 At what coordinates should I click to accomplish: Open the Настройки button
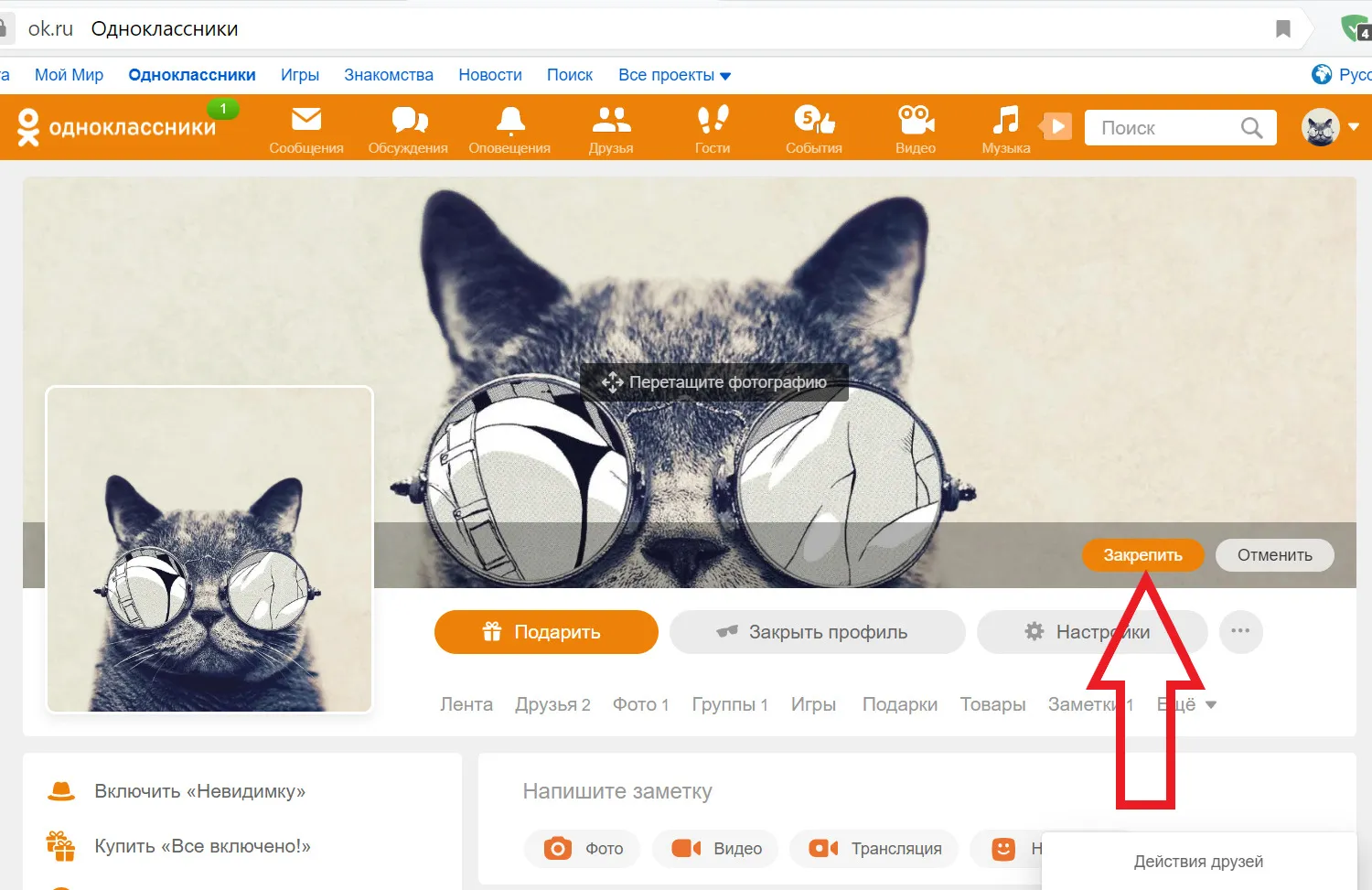[1092, 632]
